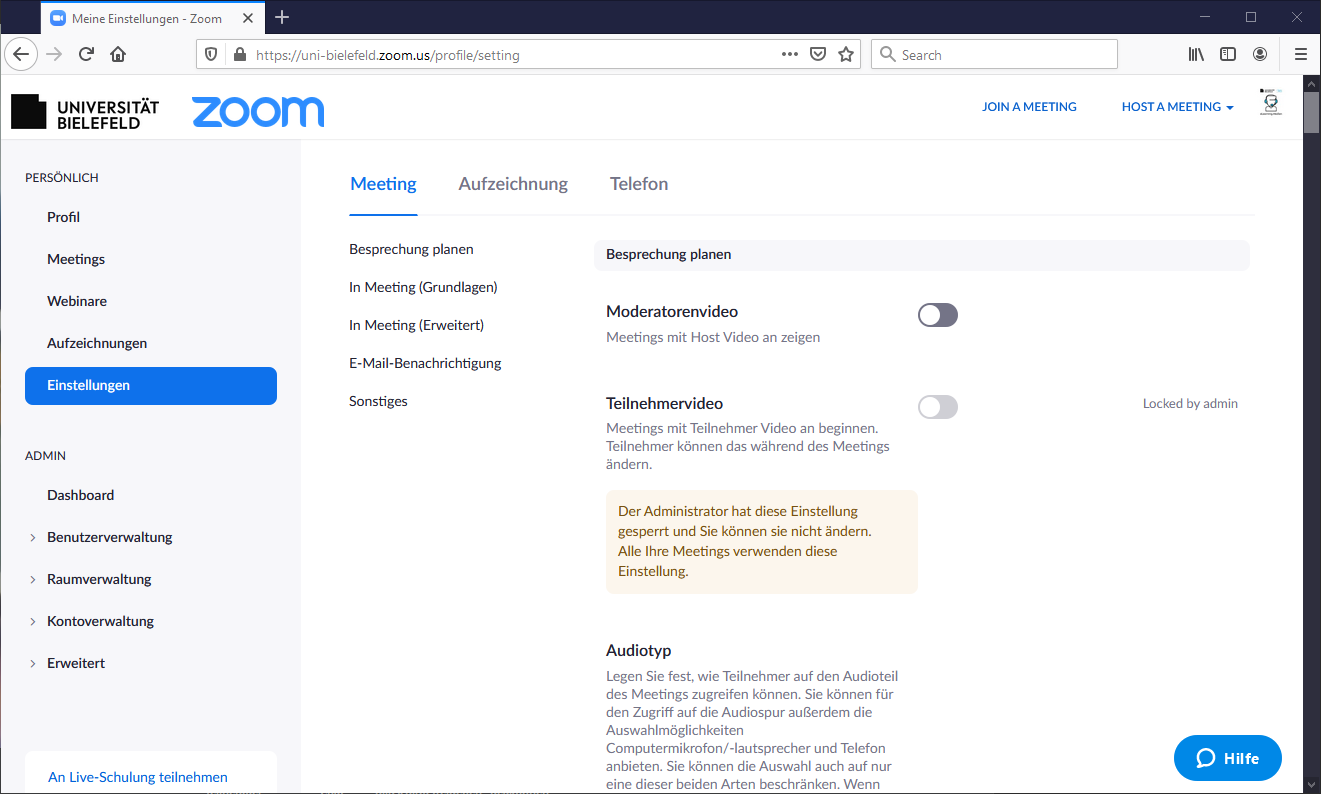Click the Universität Bielefeld logo
This screenshot has height=794, width=1321.
tap(86, 112)
